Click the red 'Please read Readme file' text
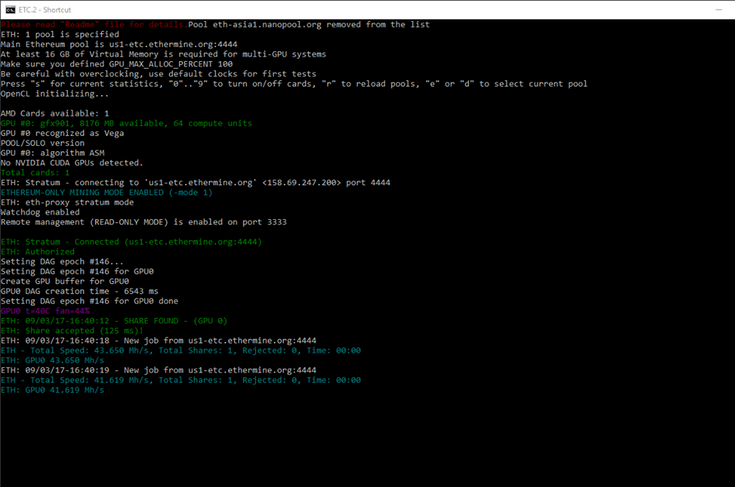Image resolution: width=735 pixels, height=487 pixels. 94,24
